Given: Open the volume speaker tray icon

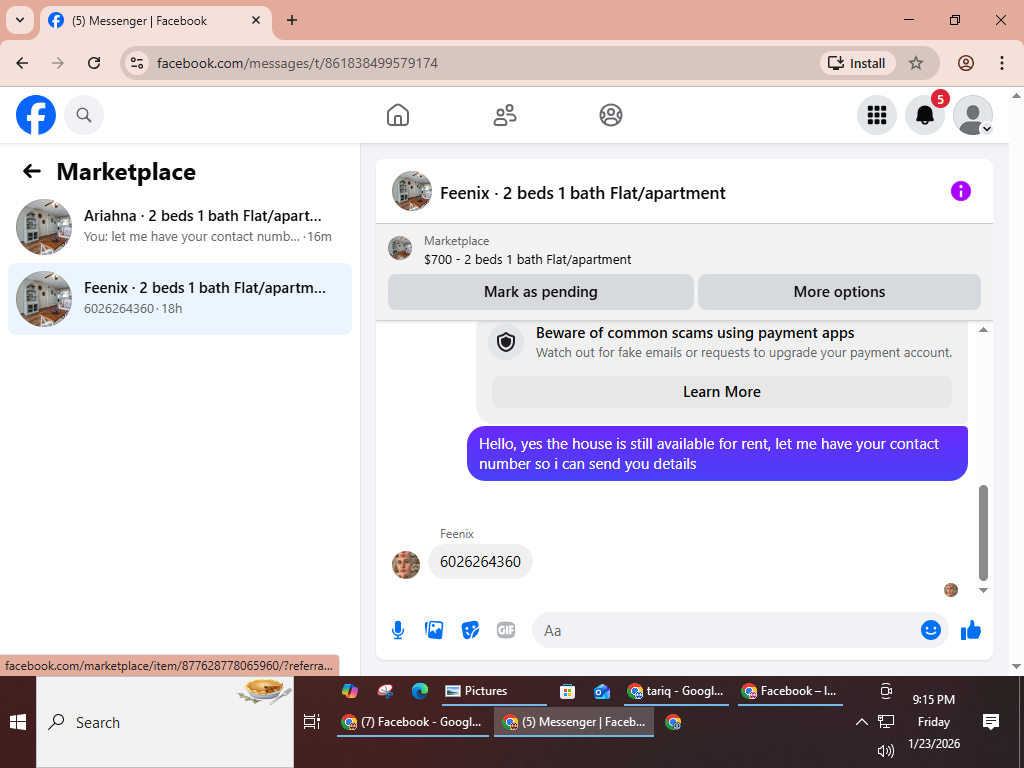Looking at the screenshot, I should tap(886, 750).
